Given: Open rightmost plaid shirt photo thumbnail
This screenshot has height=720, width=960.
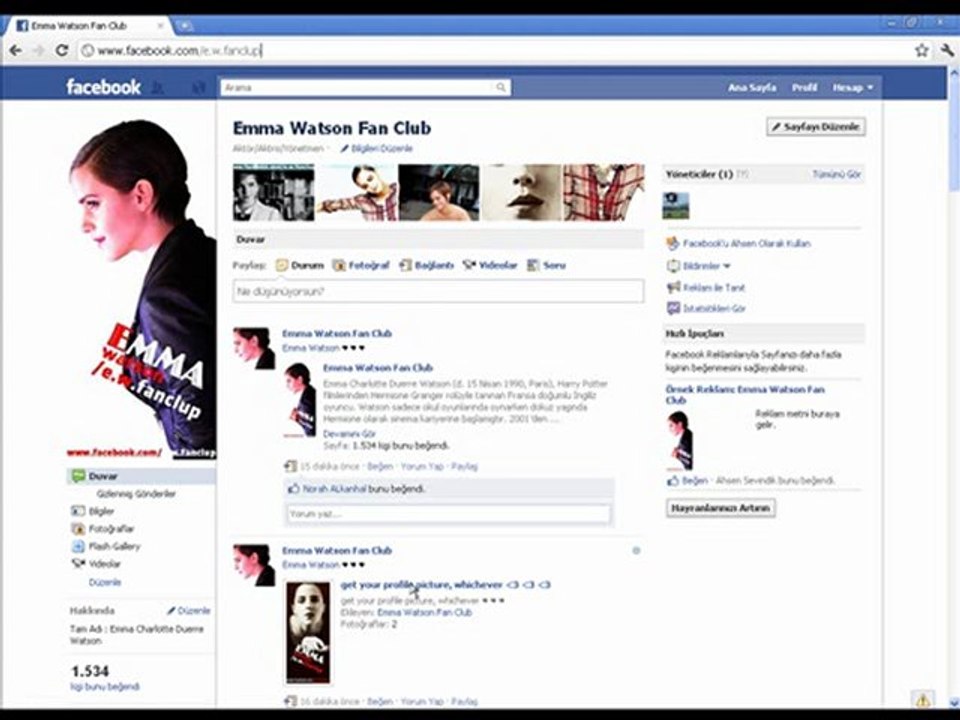Looking at the screenshot, I should click(x=604, y=192).
